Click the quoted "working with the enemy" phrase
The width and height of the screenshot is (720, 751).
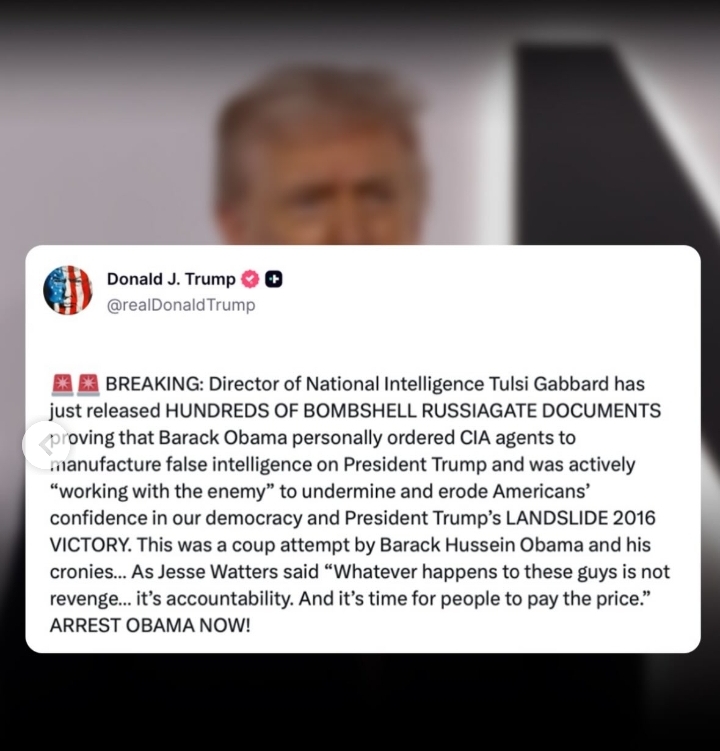tap(162, 491)
